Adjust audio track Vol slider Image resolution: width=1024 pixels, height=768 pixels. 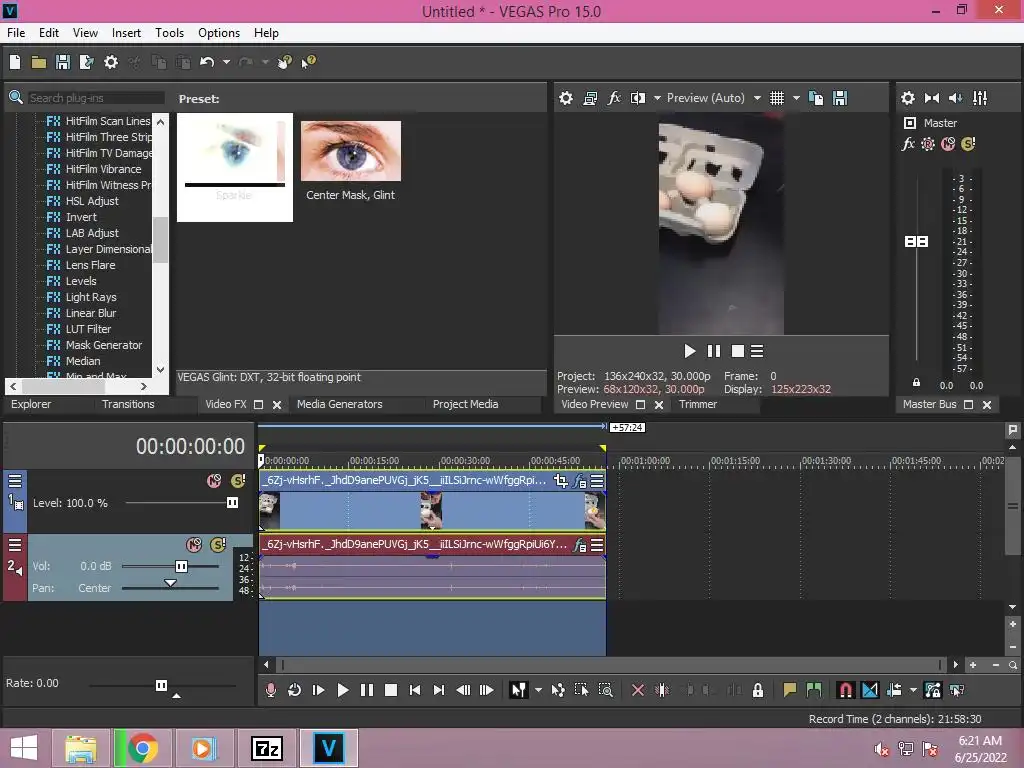[x=181, y=566]
